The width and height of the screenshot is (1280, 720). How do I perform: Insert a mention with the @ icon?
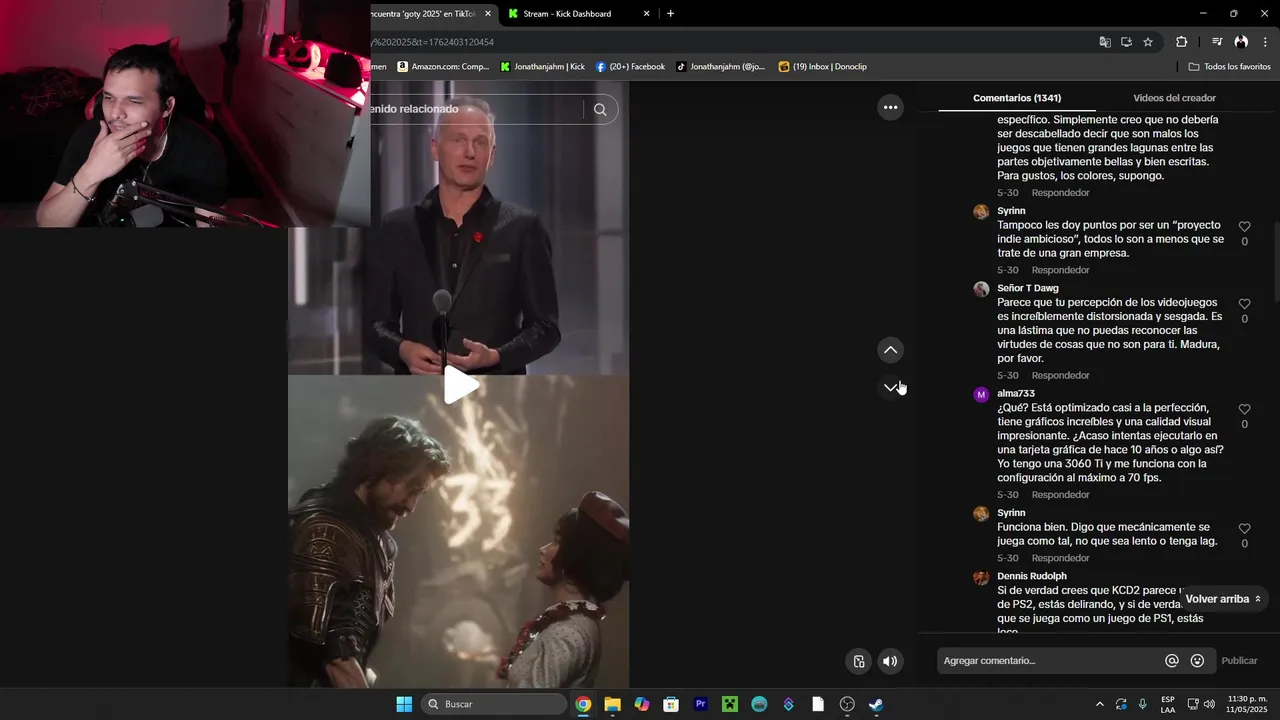click(x=1172, y=661)
